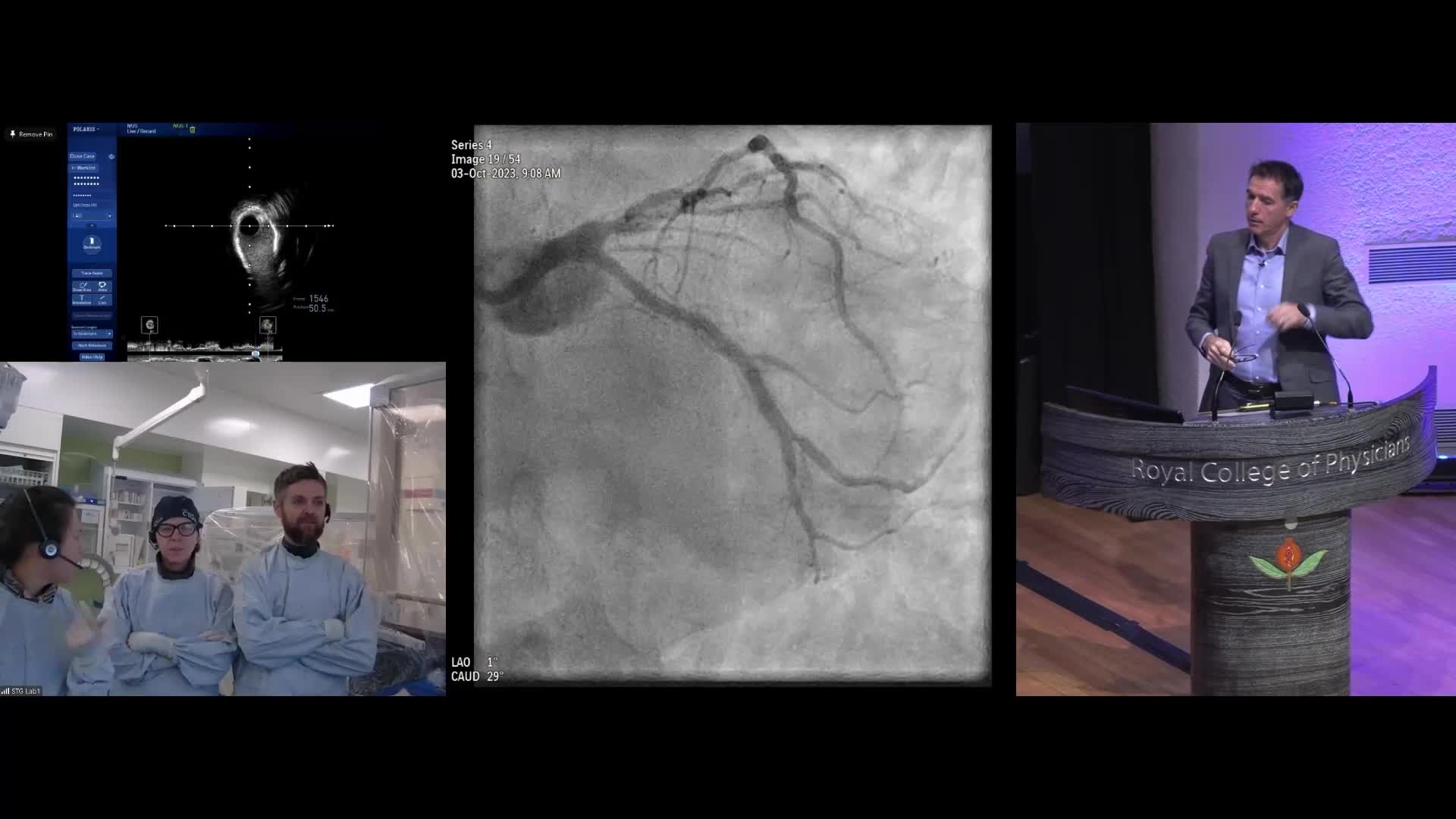Click the Remove Pin button
The width and height of the screenshot is (1456, 819).
[x=31, y=134]
